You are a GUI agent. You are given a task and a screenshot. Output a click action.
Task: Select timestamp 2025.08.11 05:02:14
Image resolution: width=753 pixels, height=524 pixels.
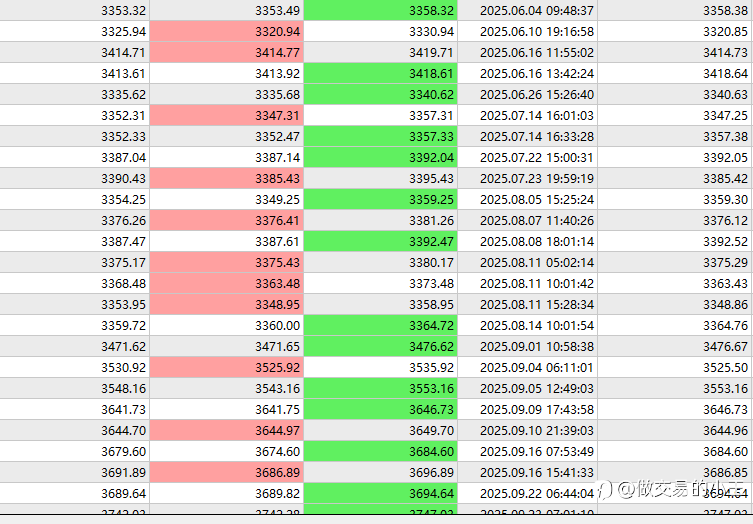(537, 262)
